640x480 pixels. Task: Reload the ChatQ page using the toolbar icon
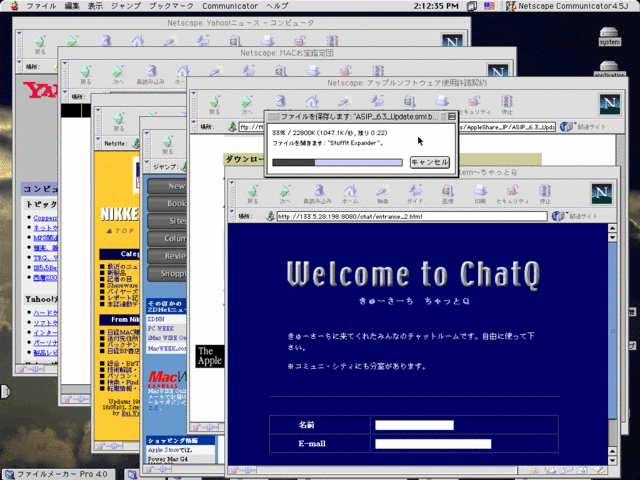pyautogui.click(x=321, y=193)
